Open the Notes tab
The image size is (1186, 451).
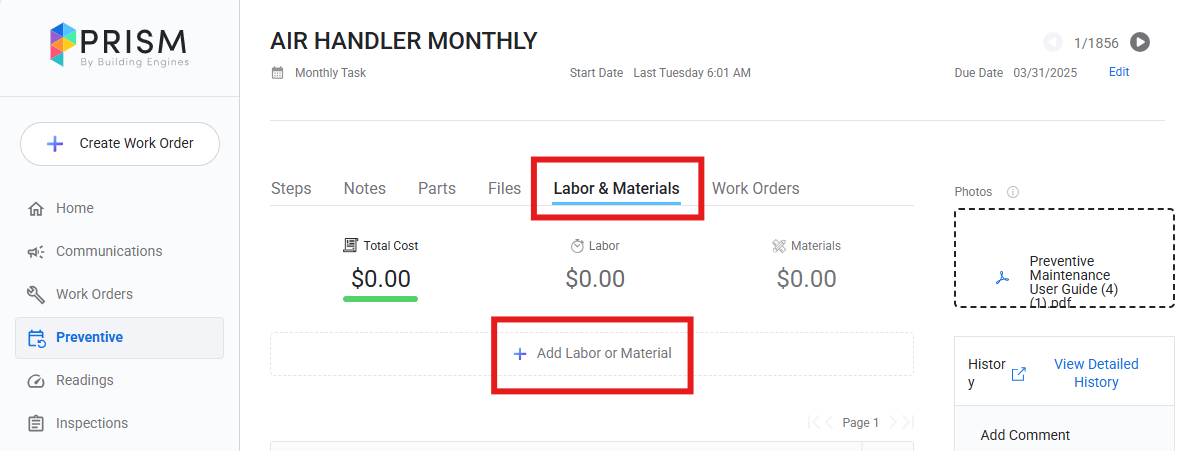[365, 188]
